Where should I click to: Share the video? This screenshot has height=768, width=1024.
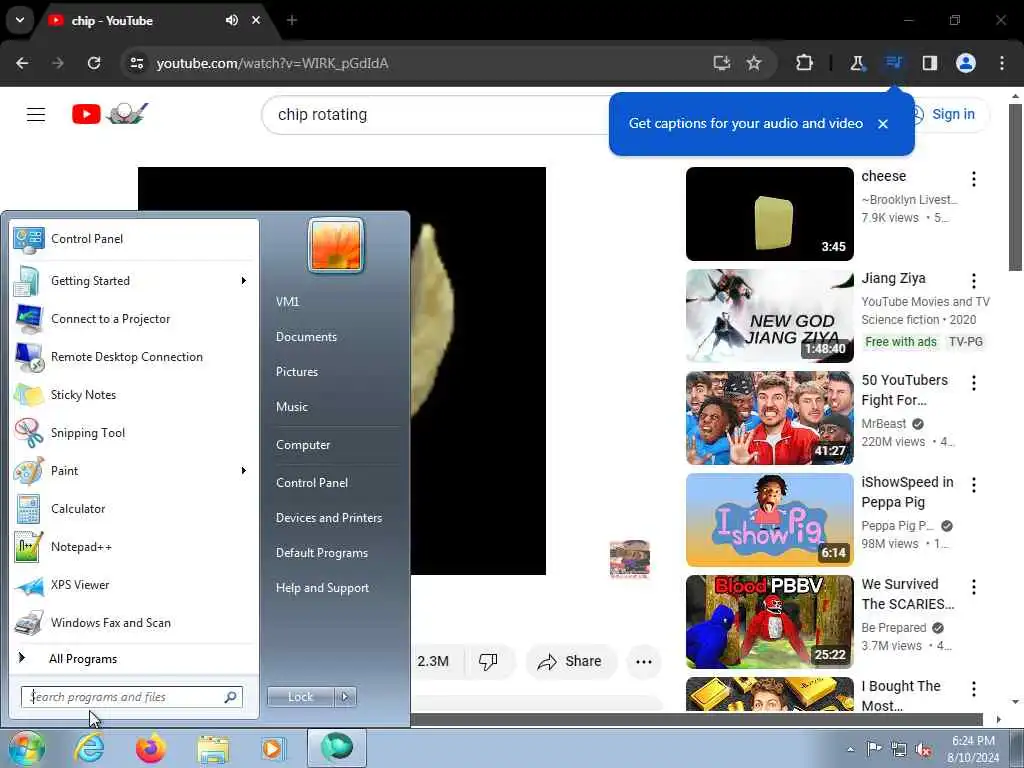pyautogui.click(x=569, y=662)
